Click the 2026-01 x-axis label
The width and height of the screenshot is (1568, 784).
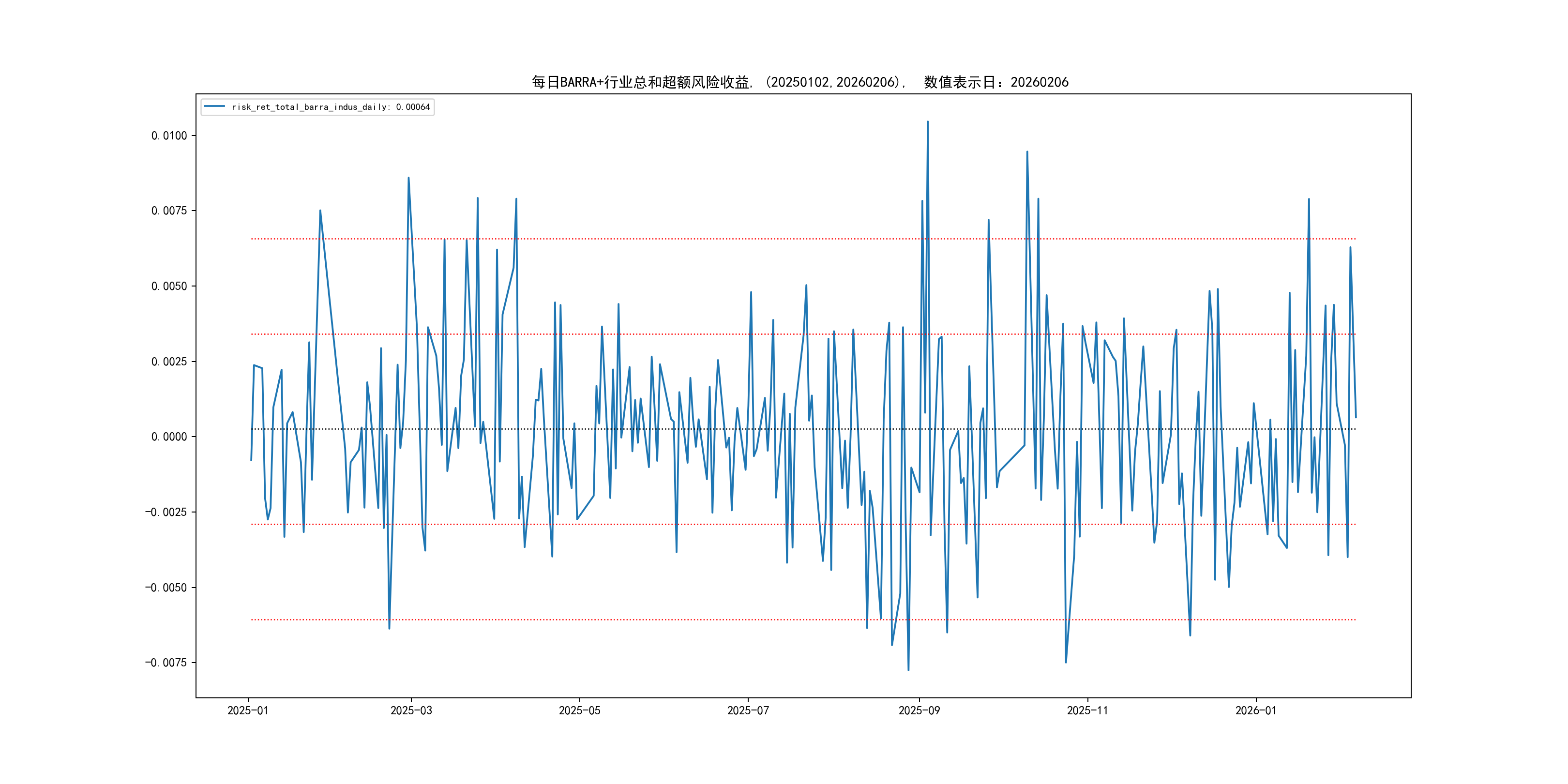1256,710
